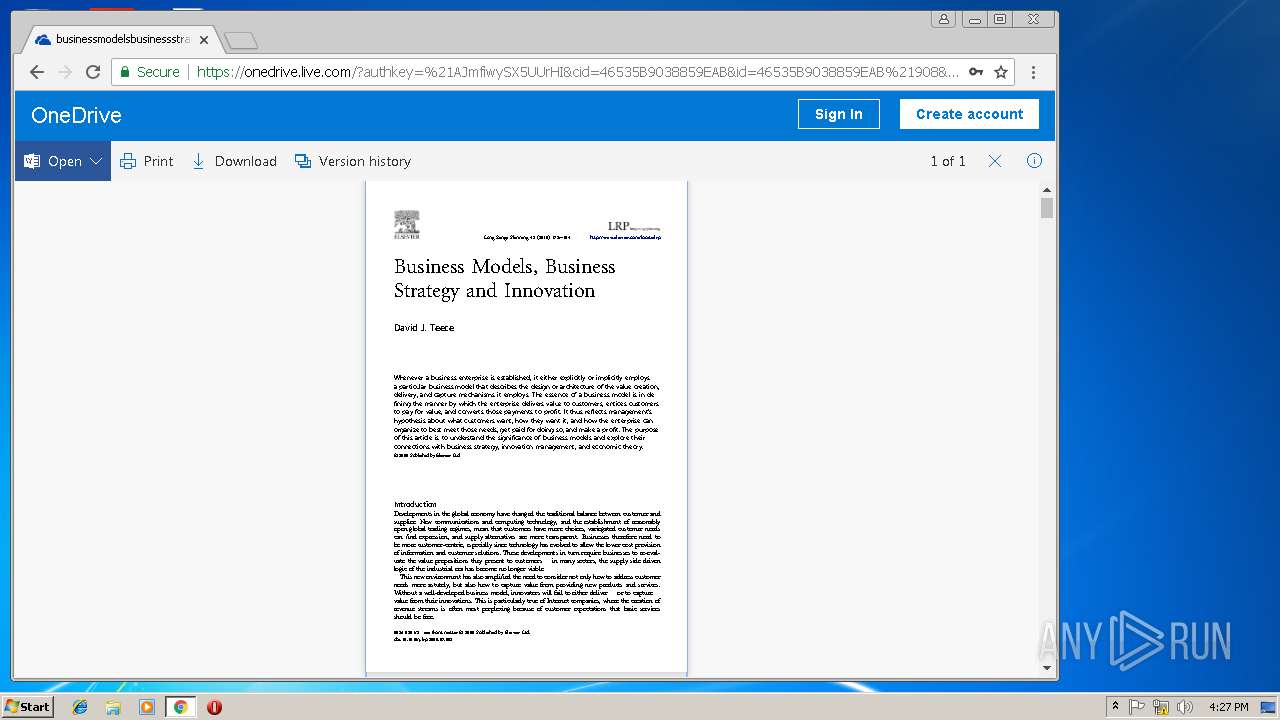The width and height of the screenshot is (1280, 720).
Task: Click the 'Business Models, Business' title line
Action: coord(504,266)
